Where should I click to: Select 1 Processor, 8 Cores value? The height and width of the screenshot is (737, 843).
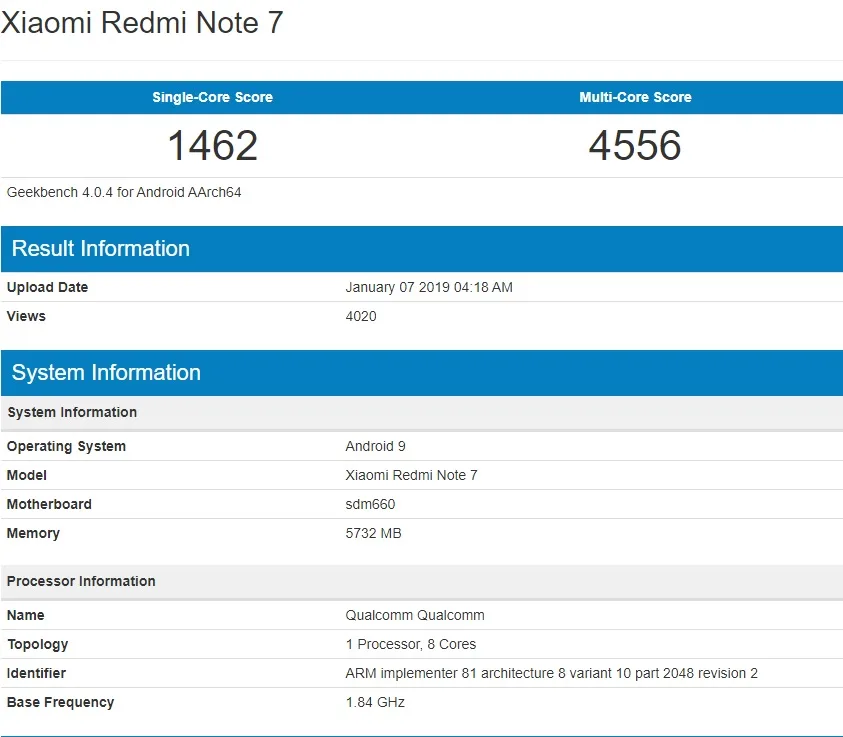pos(411,644)
